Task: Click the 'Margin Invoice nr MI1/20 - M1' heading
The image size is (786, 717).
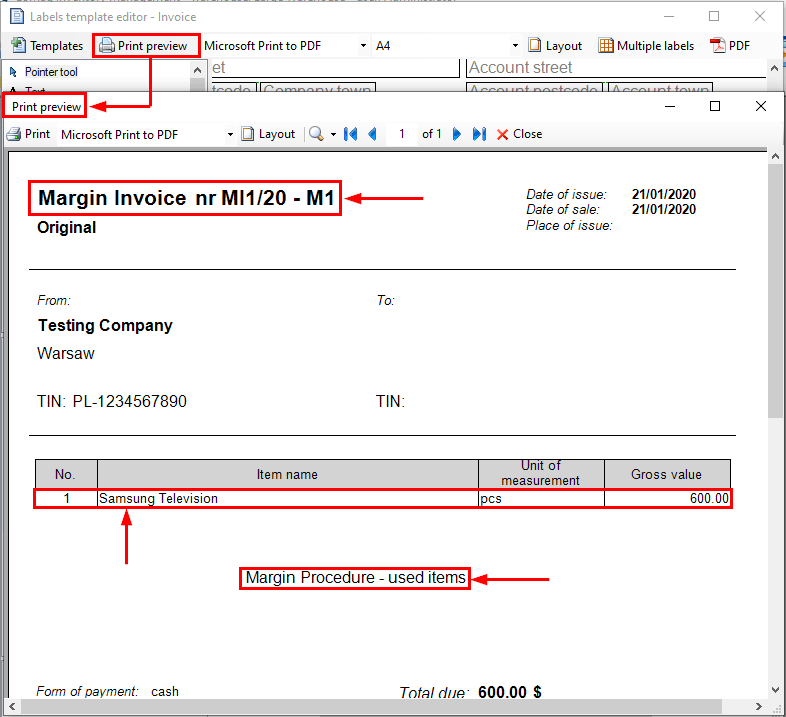Action: [186, 198]
